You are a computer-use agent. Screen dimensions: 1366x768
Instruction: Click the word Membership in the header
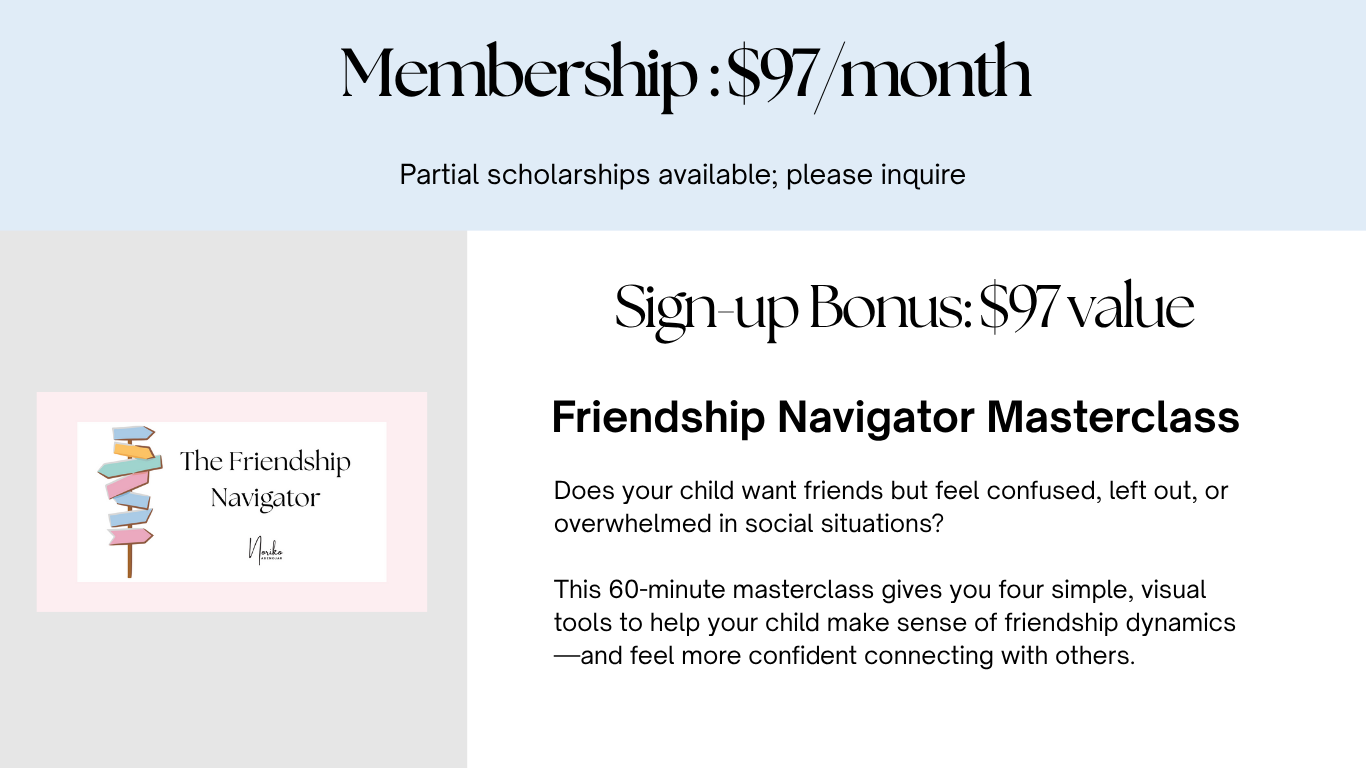519,75
